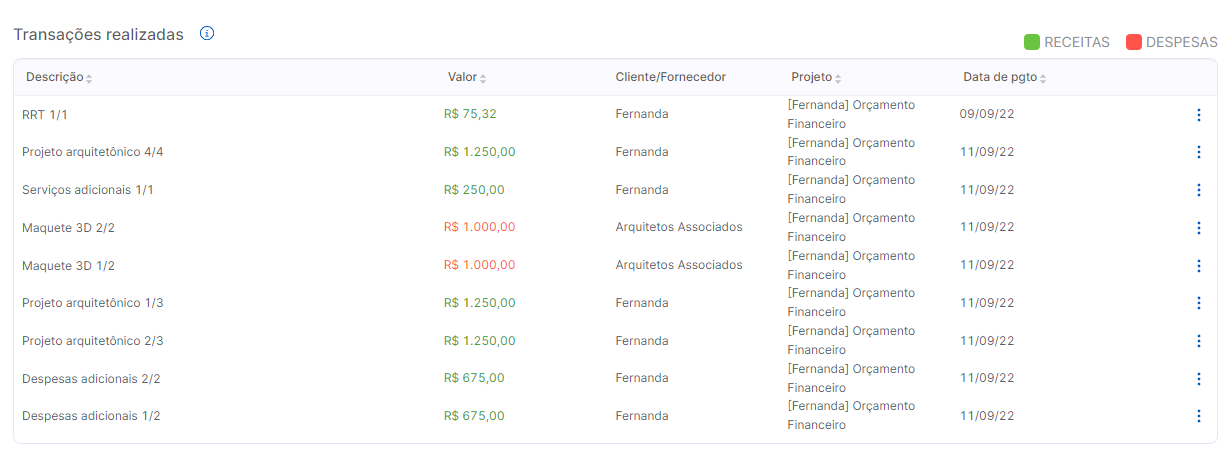Open the three-dot menu for Serviços adicionais 1/1
1230x451 pixels.
tap(1199, 190)
